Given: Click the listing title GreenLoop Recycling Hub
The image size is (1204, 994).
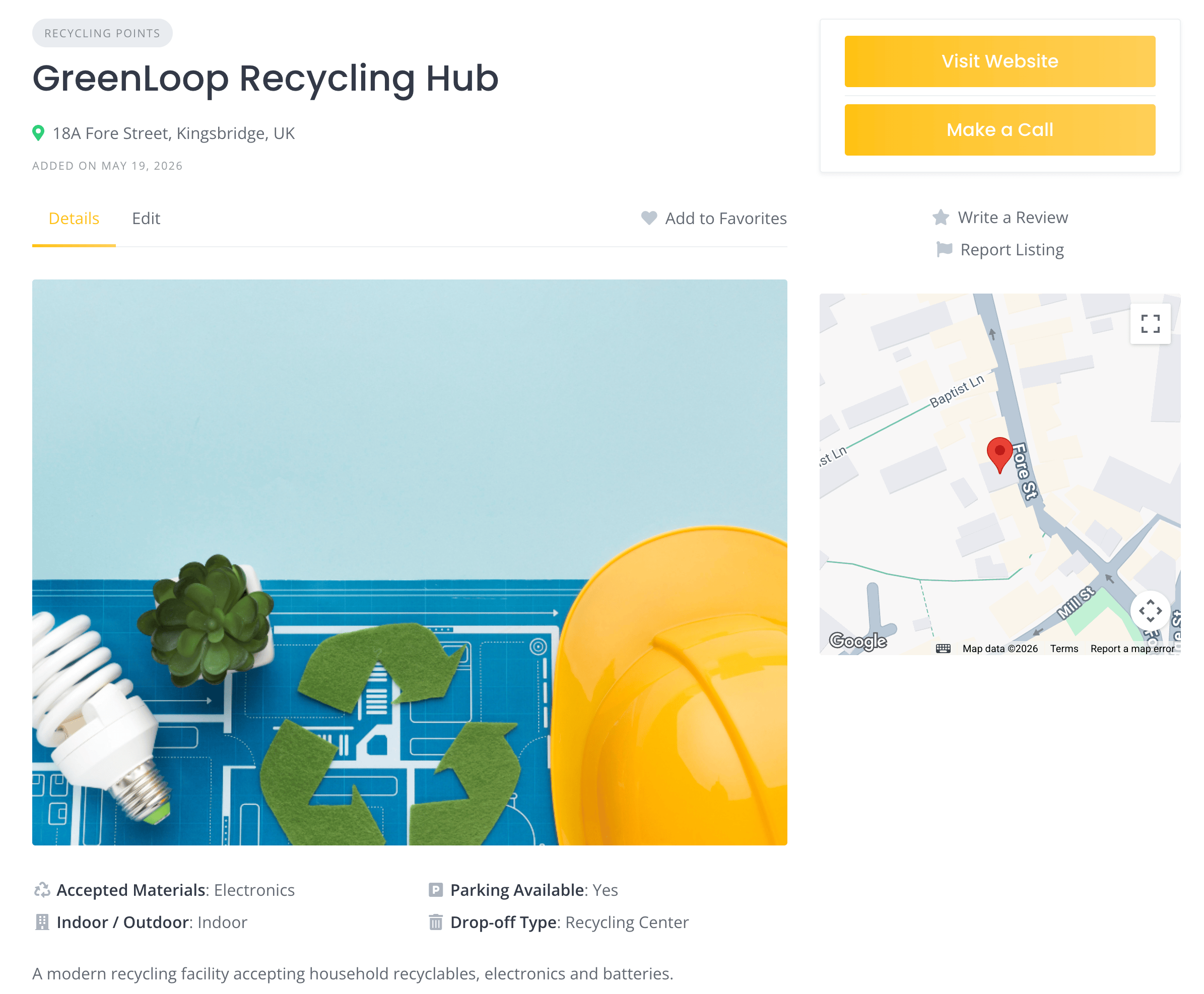Looking at the screenshot, I should [x=266, y=78].
